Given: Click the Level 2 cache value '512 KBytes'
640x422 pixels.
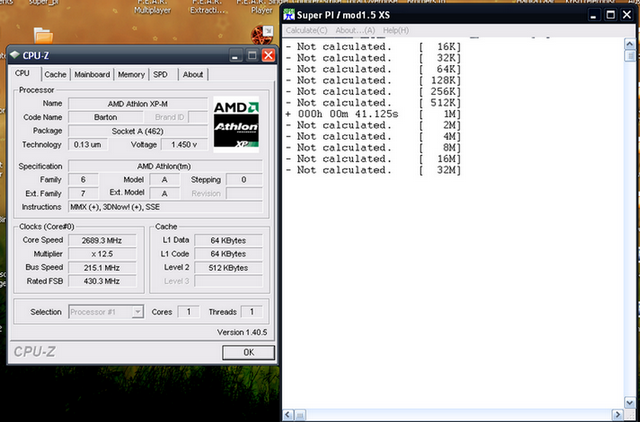Looking at the screenshot, I should click(x=229, y=268).
